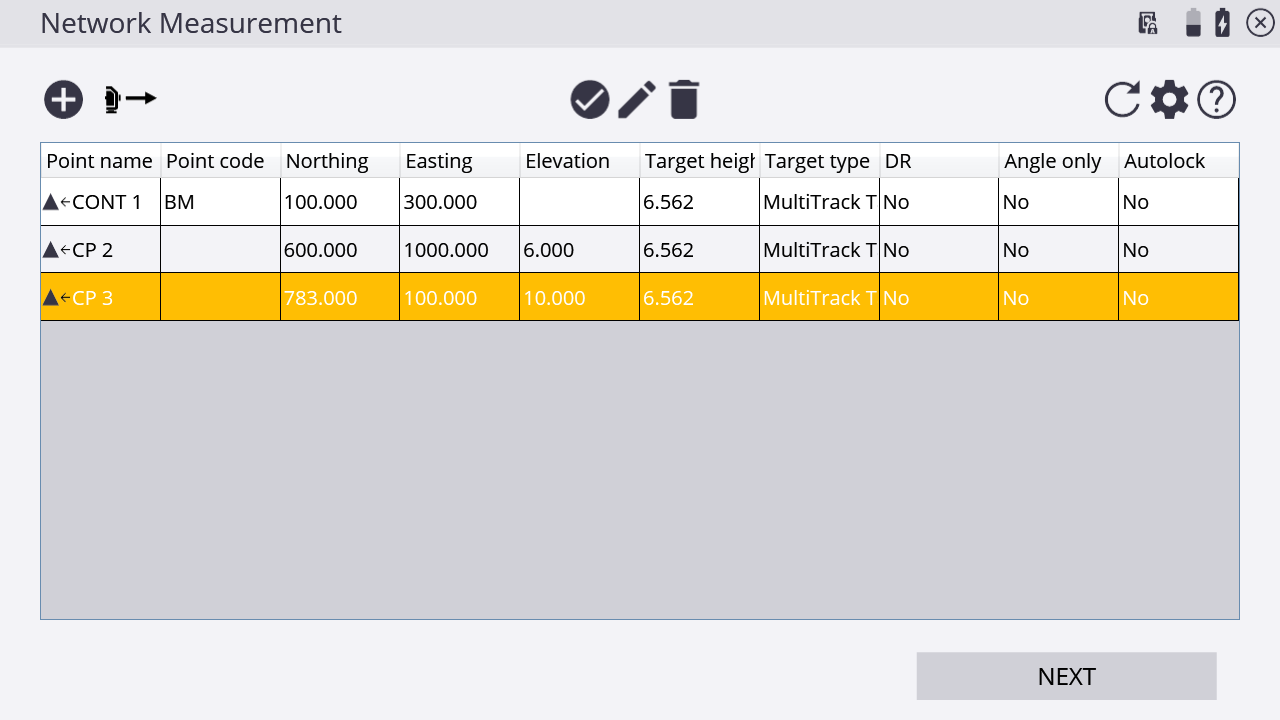The width and height of the screenshot is (1280, 720).
Task: Close the Network Measurement screen
Action: pos(1260,23)
